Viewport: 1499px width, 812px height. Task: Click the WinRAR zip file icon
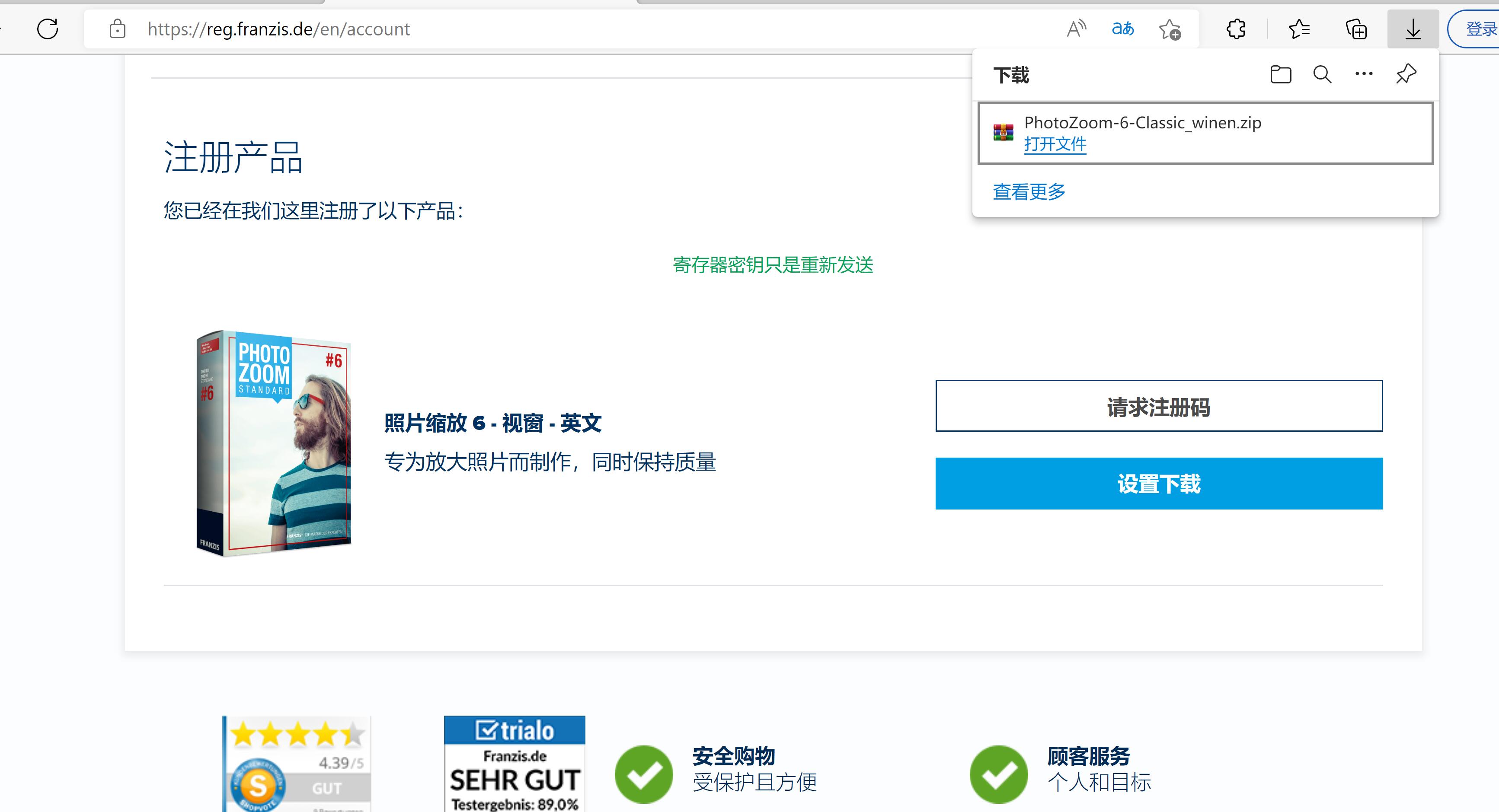(1003, 133)
